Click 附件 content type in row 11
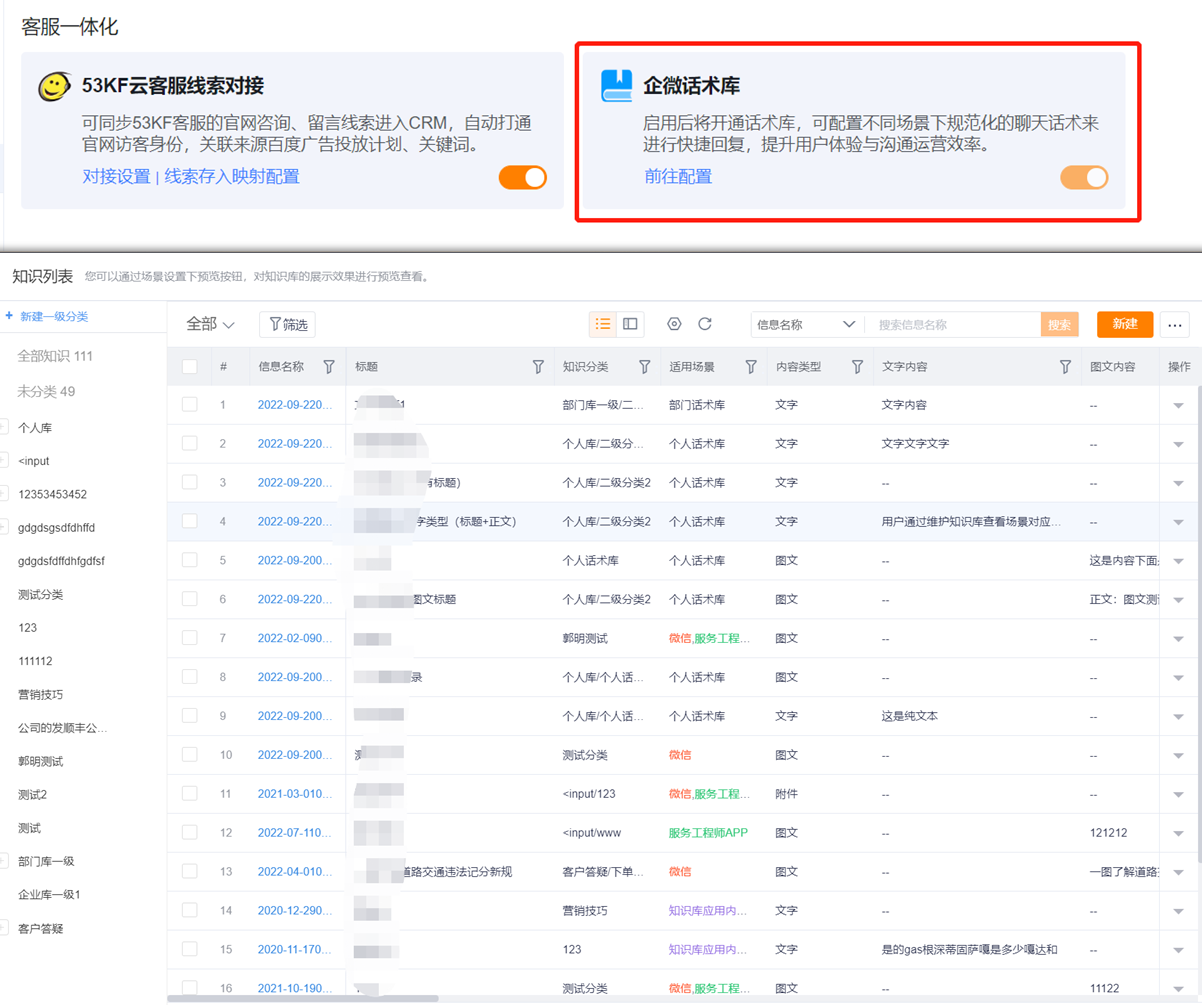 click(x=786, y=794)
